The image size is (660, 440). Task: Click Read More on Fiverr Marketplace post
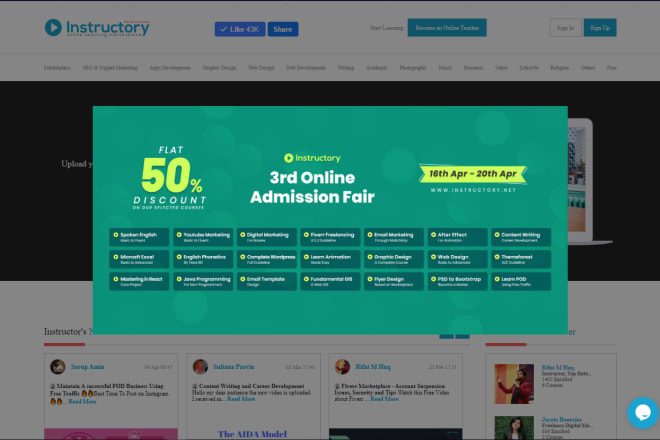(384, 399)
